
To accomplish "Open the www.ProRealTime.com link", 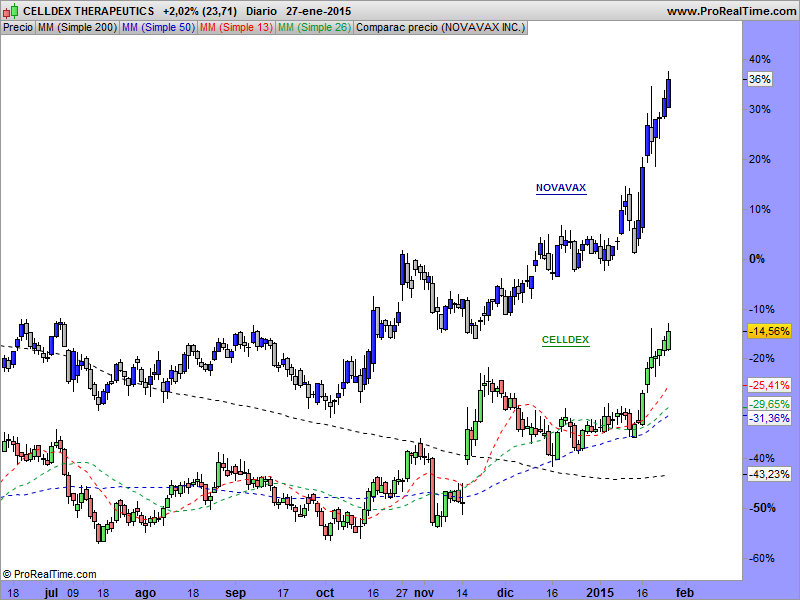I will [x=731, y=11].
